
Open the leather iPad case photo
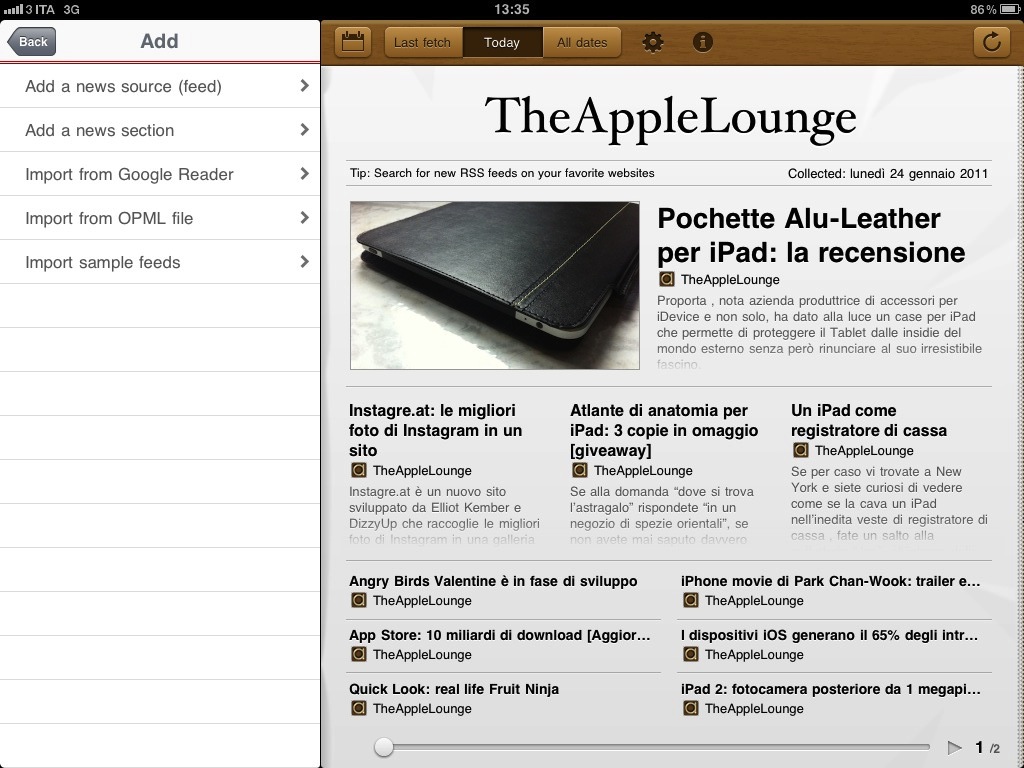pos(494,285)
